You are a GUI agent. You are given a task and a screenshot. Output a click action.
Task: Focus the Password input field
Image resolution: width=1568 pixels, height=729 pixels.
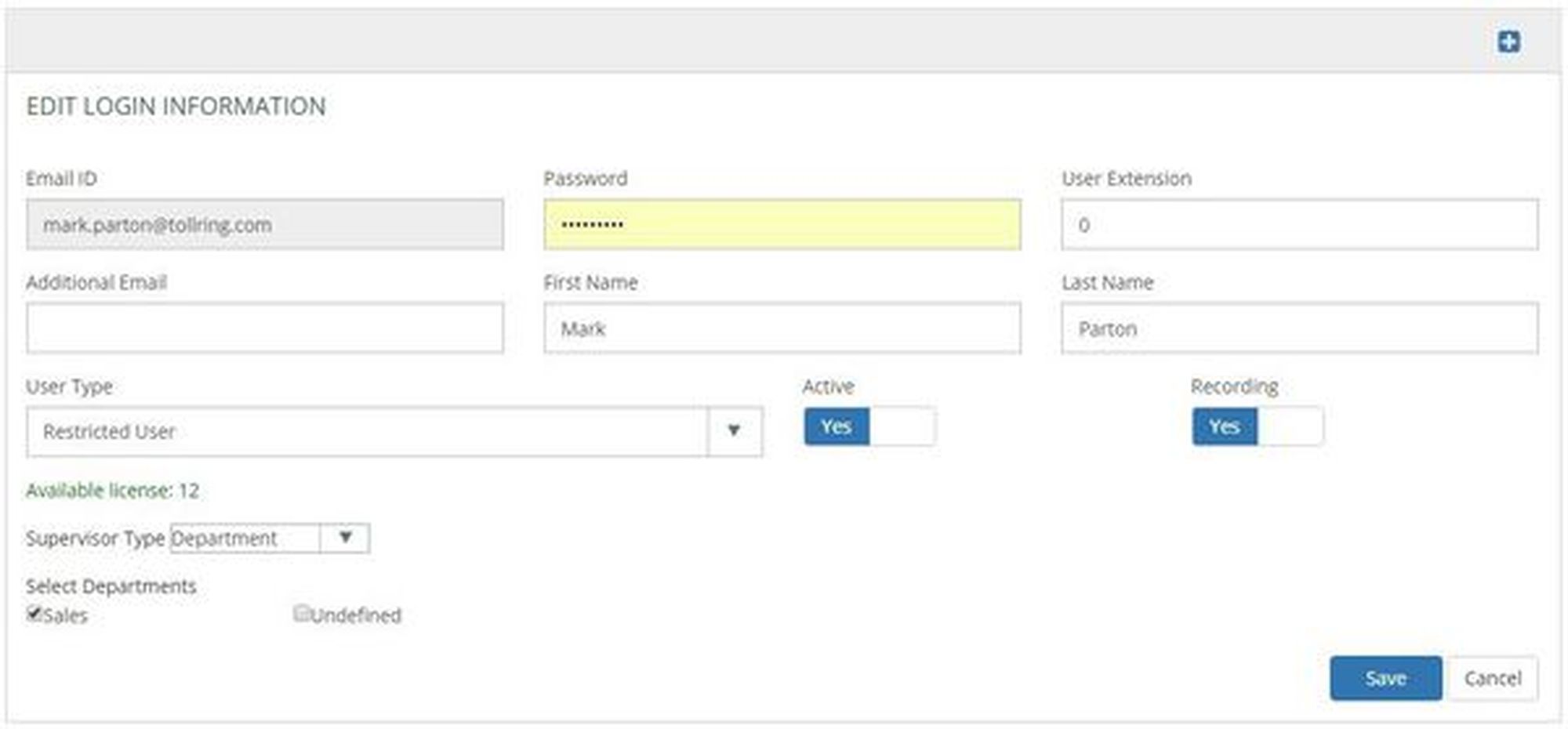(x=782, y=225)
